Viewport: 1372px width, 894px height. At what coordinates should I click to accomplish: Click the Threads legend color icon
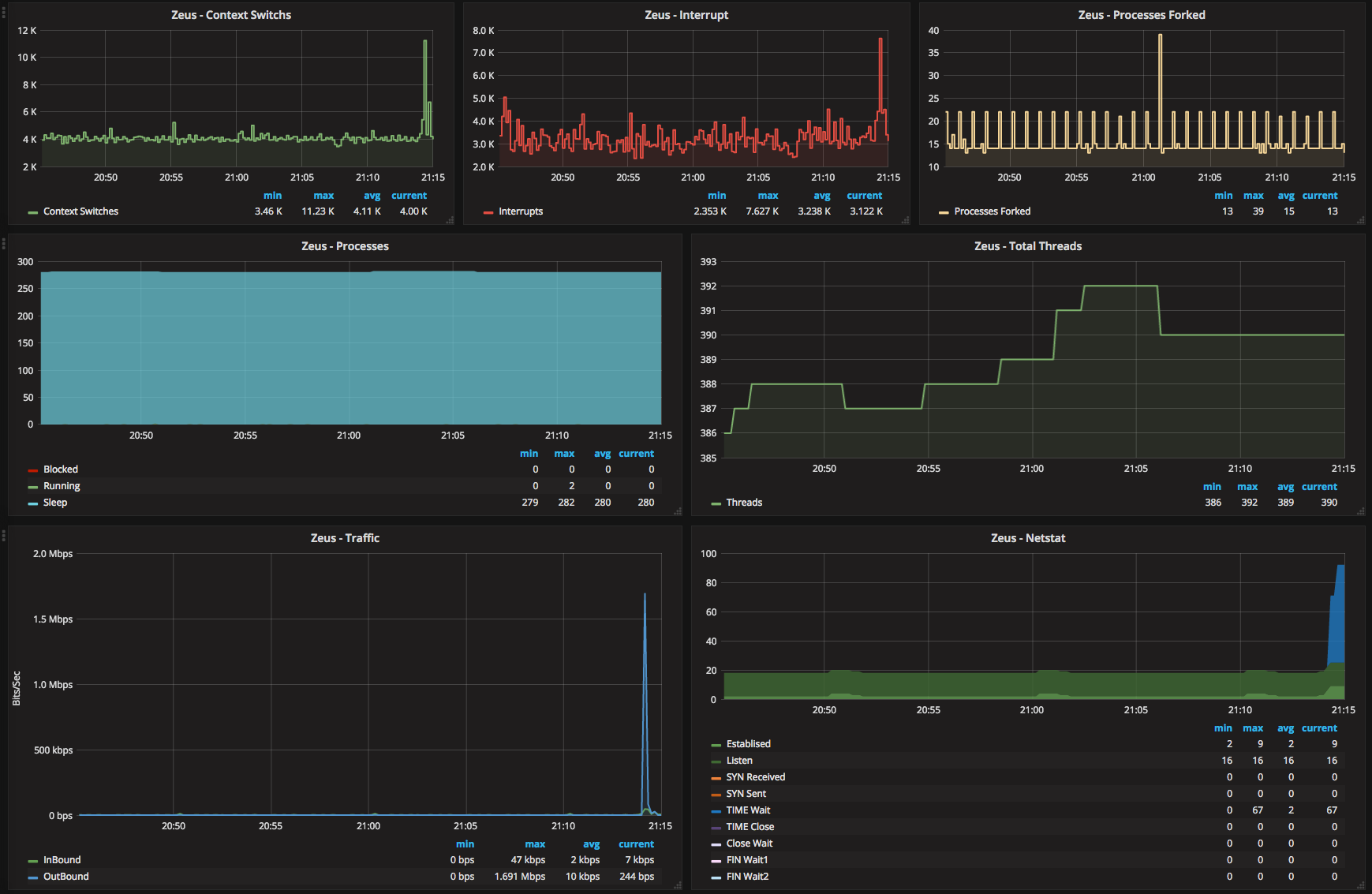716,503
